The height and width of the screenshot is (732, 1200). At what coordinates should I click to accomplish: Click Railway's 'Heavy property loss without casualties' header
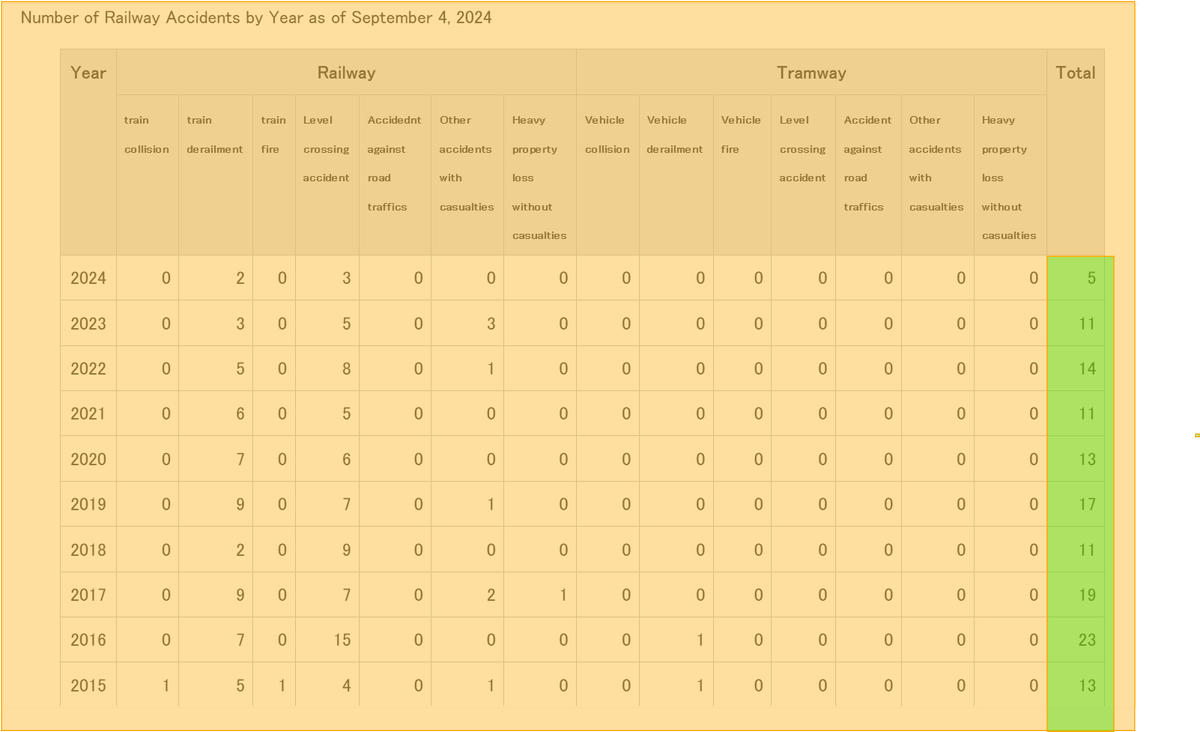pos(539,177)
